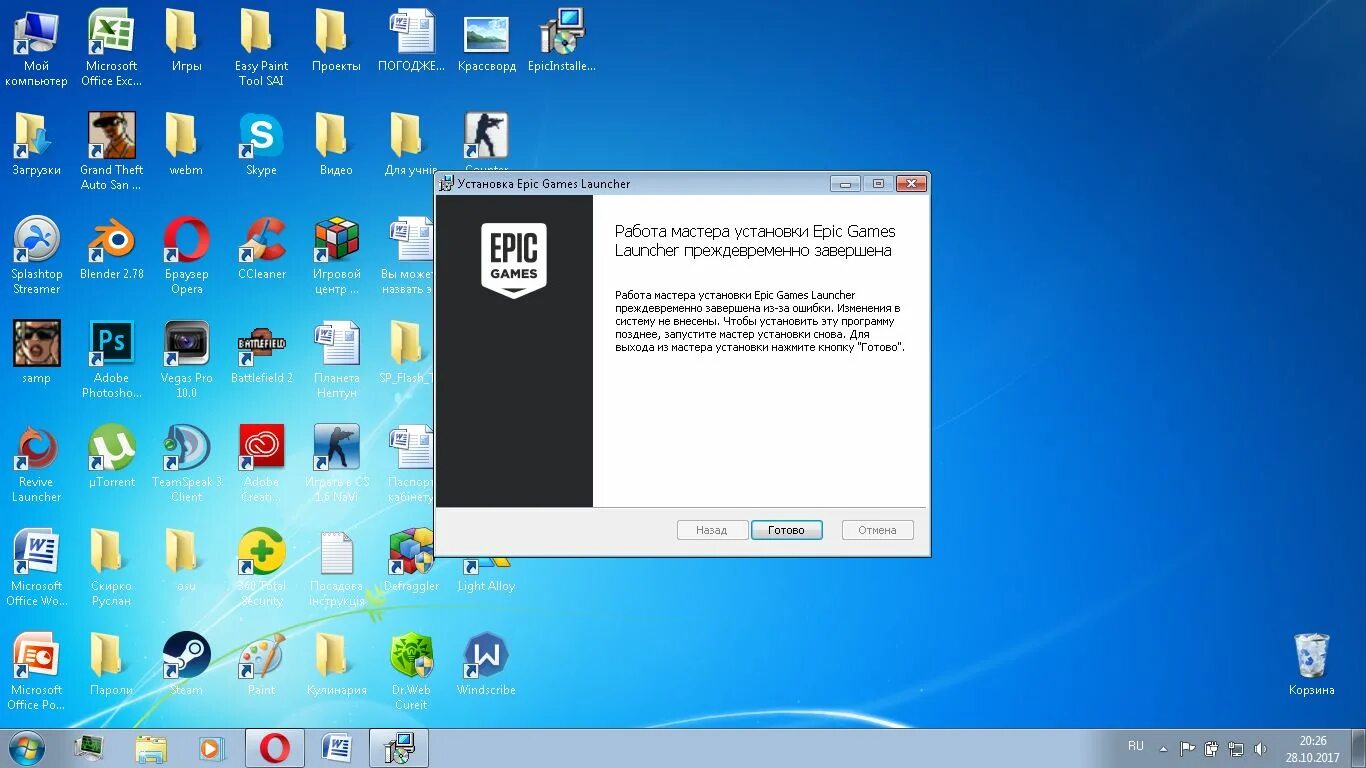Click installer button in taskbar
The image size is (1366, 768).
399,748
